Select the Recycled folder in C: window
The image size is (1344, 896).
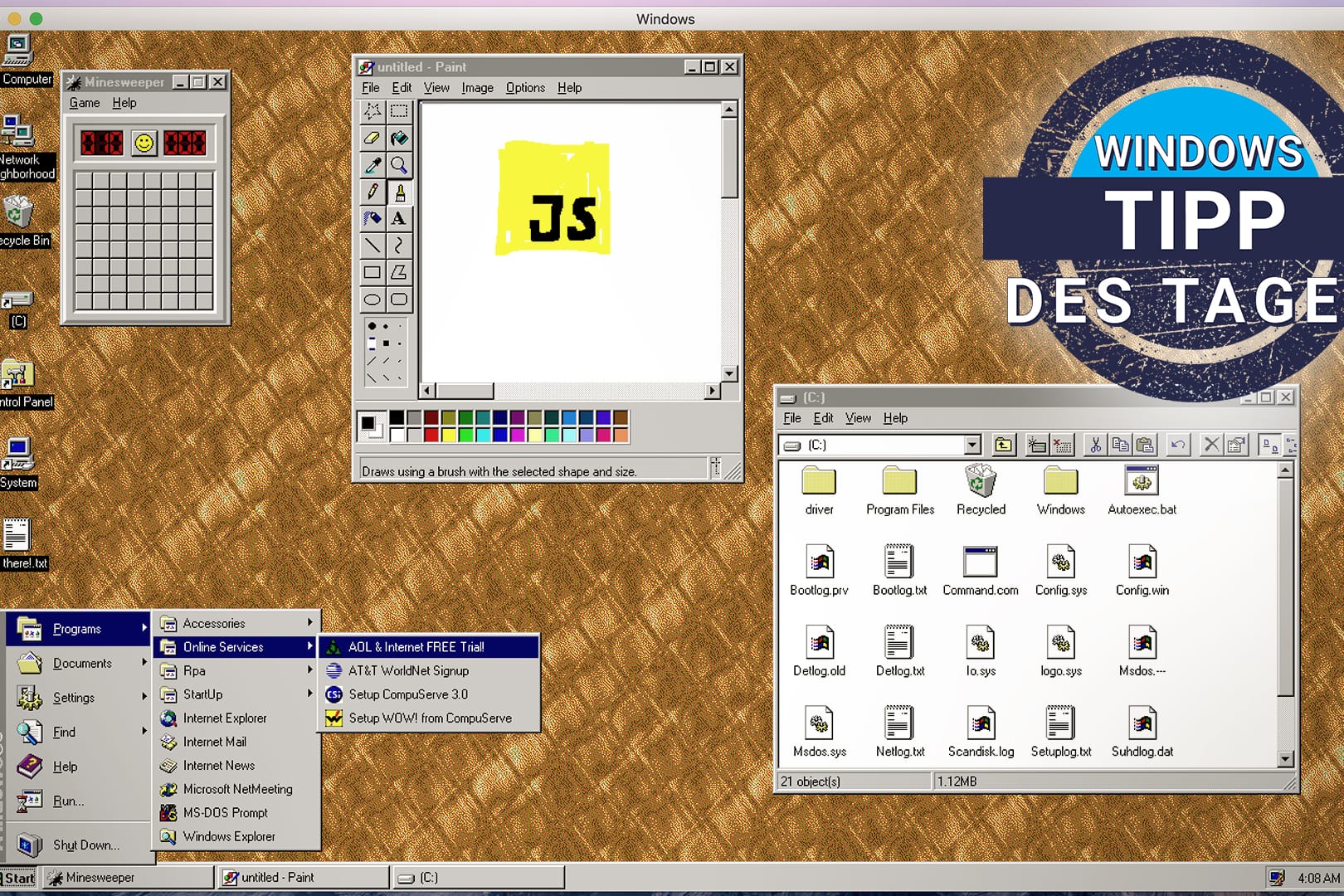981,490
